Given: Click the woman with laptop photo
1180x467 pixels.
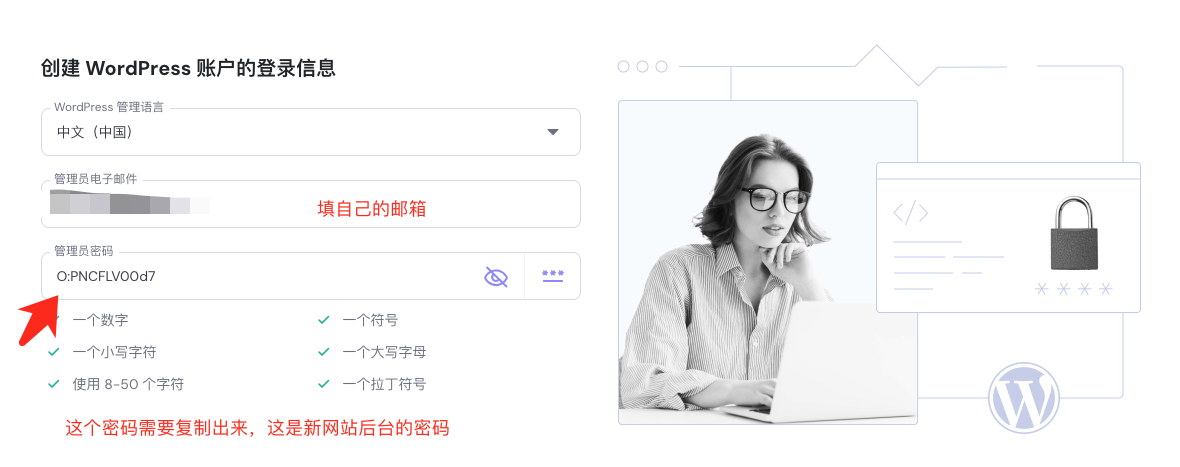Looking at the screenshot, I should pos(768,262).
